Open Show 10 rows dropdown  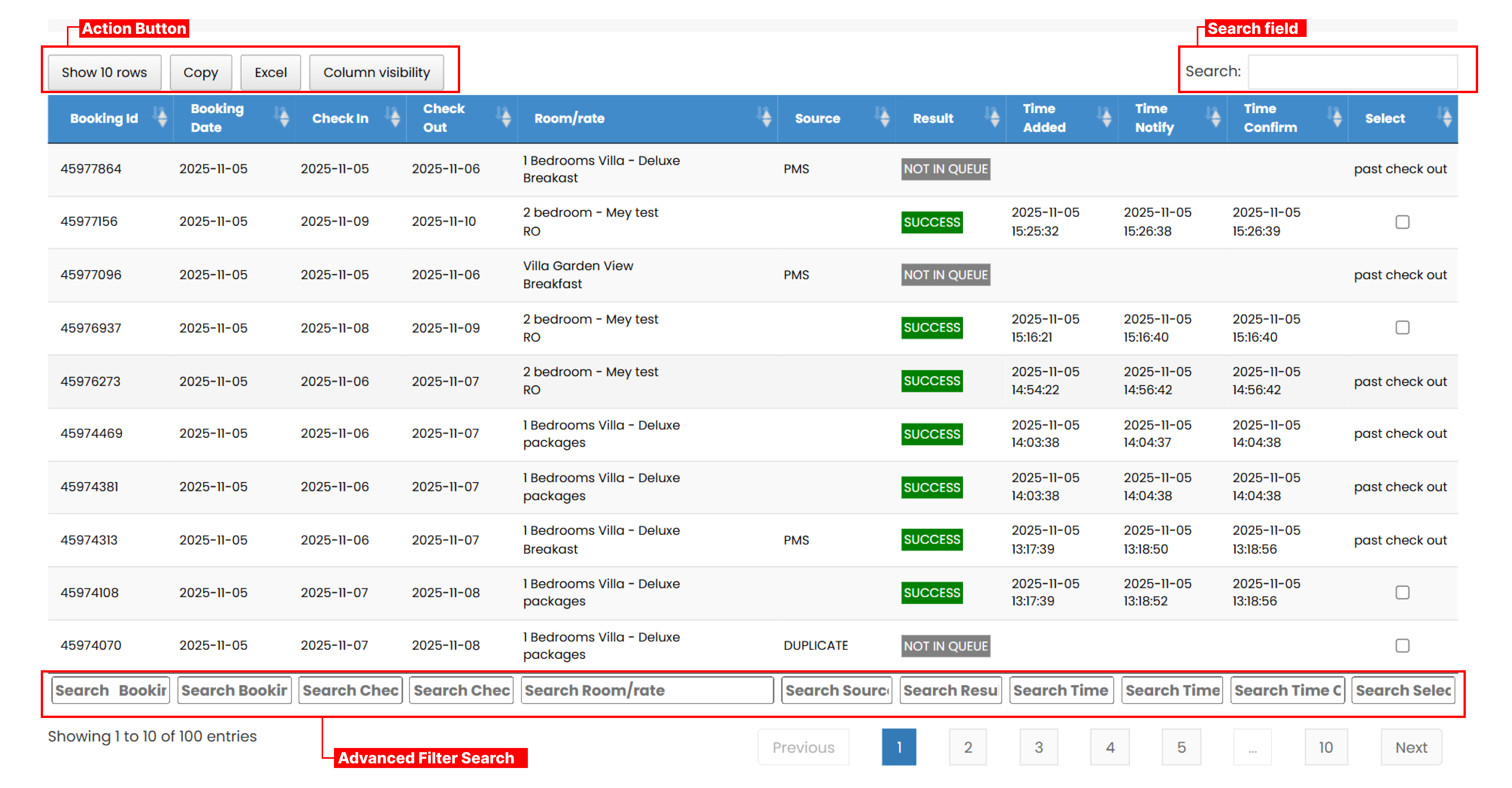105,72
